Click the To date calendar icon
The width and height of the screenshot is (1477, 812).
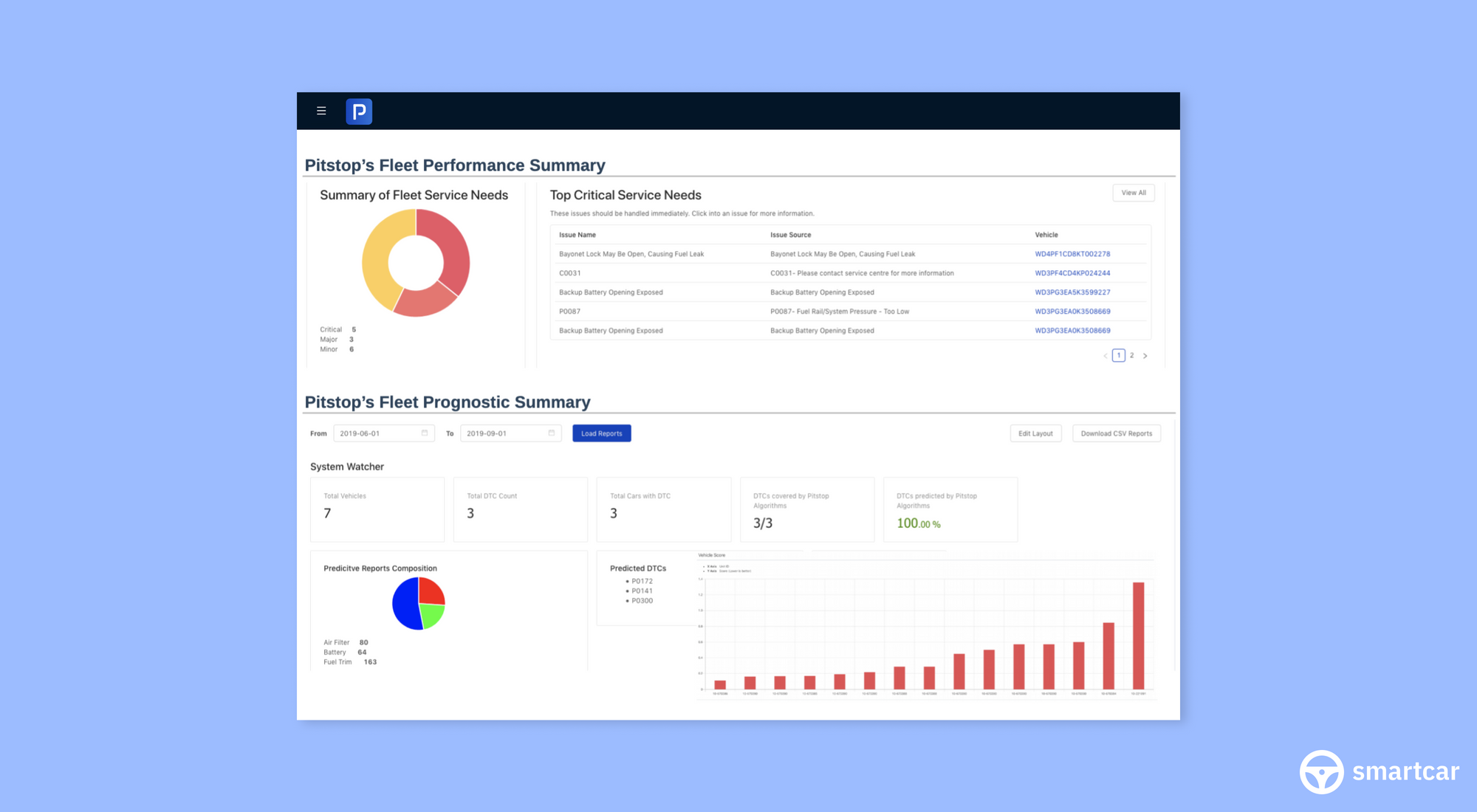pyautogui.click(x=552, y=433)
